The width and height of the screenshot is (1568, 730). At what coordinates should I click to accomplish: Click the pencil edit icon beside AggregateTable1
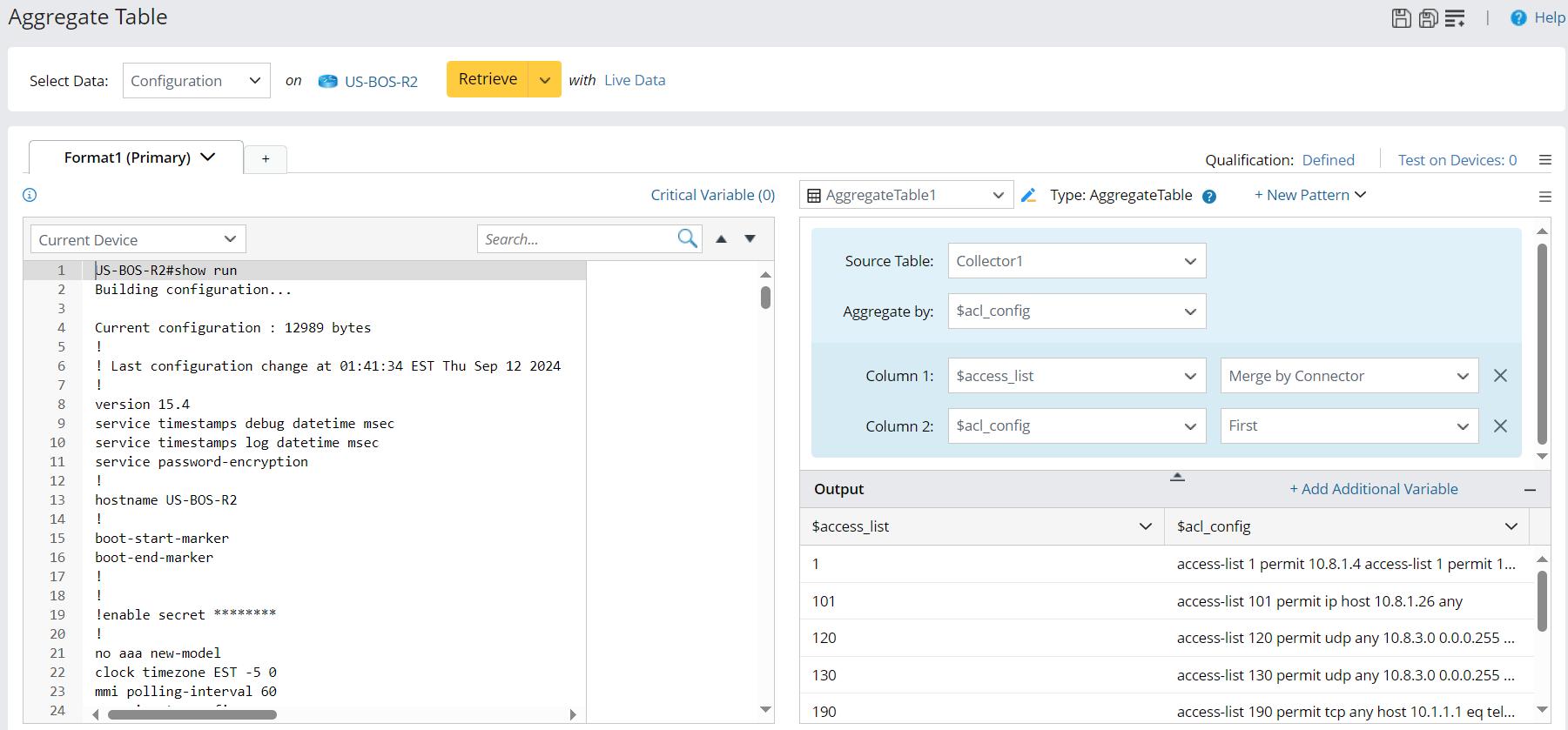[x=1028, y=196]
